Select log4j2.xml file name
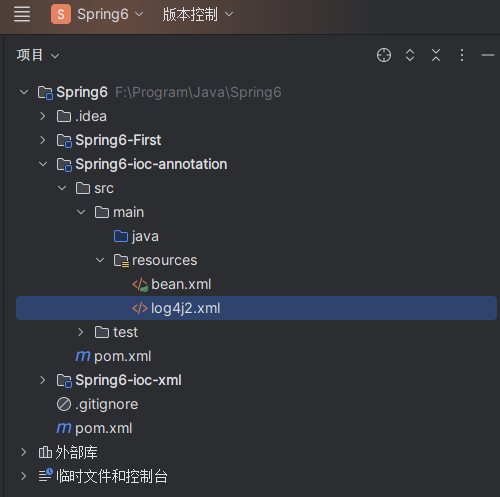This screenshot has height=497, width=500. [x=186, y=308]
